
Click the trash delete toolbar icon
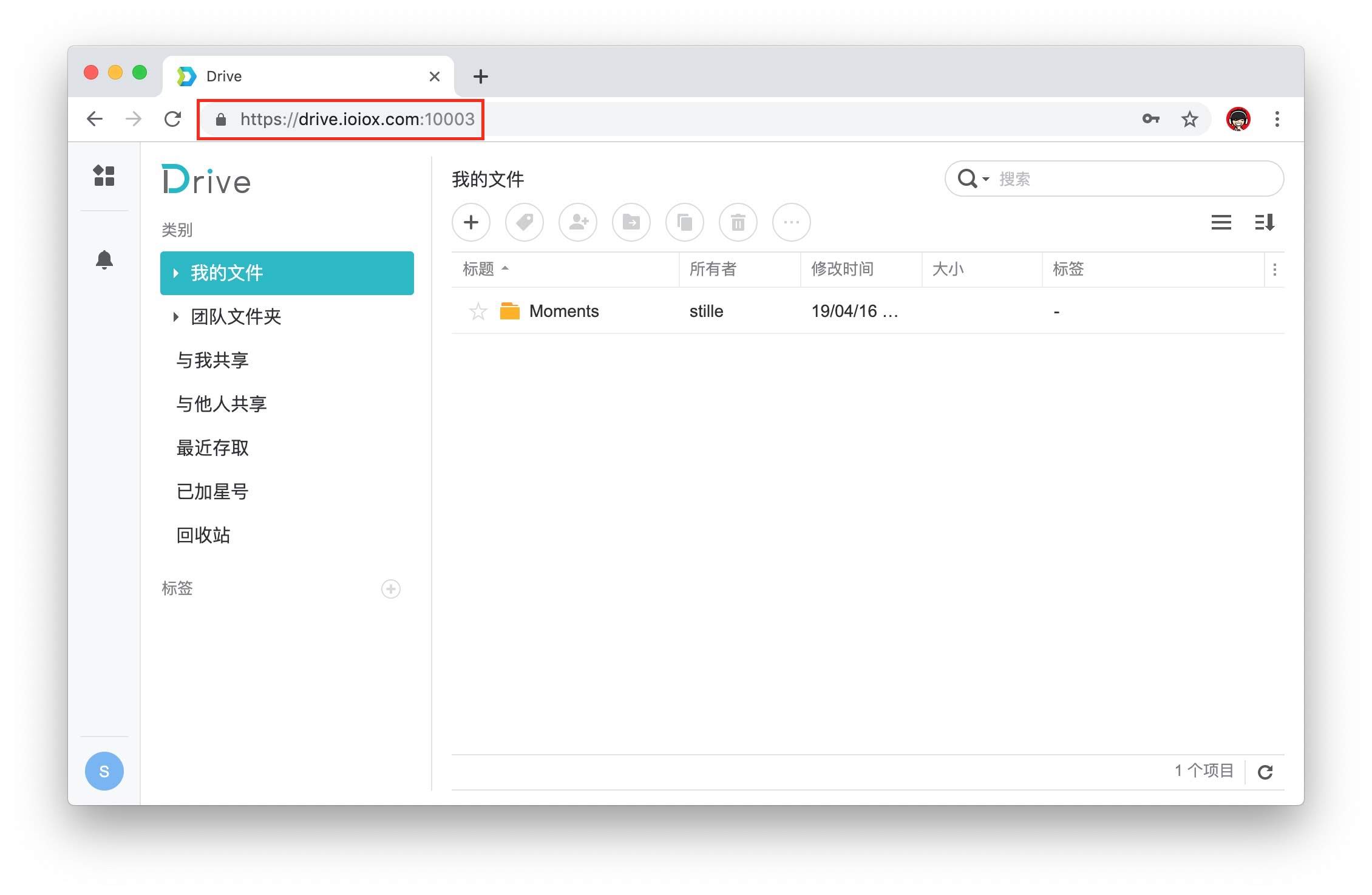pyautogui.click(x=738, y=222)
